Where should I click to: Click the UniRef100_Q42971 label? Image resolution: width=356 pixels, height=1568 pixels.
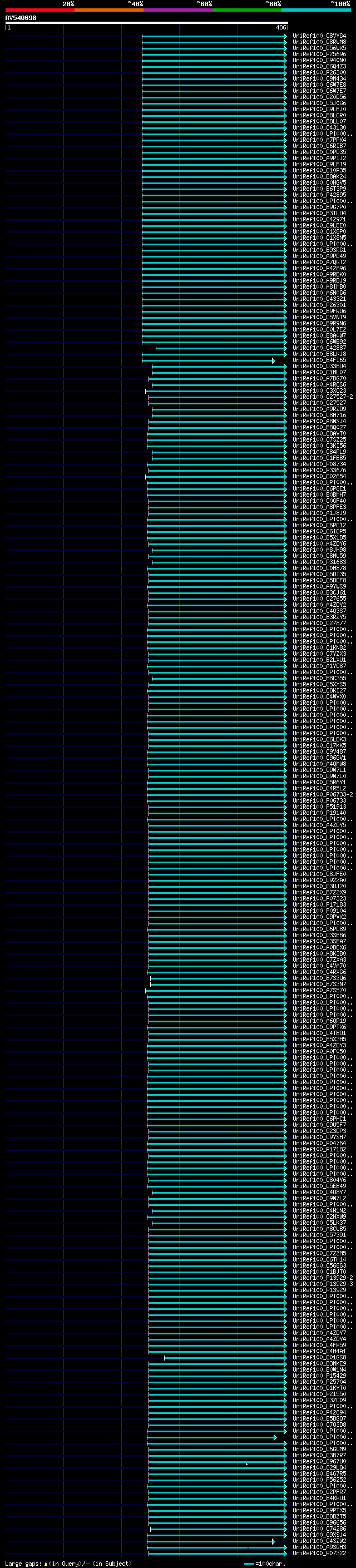(319, 219)
